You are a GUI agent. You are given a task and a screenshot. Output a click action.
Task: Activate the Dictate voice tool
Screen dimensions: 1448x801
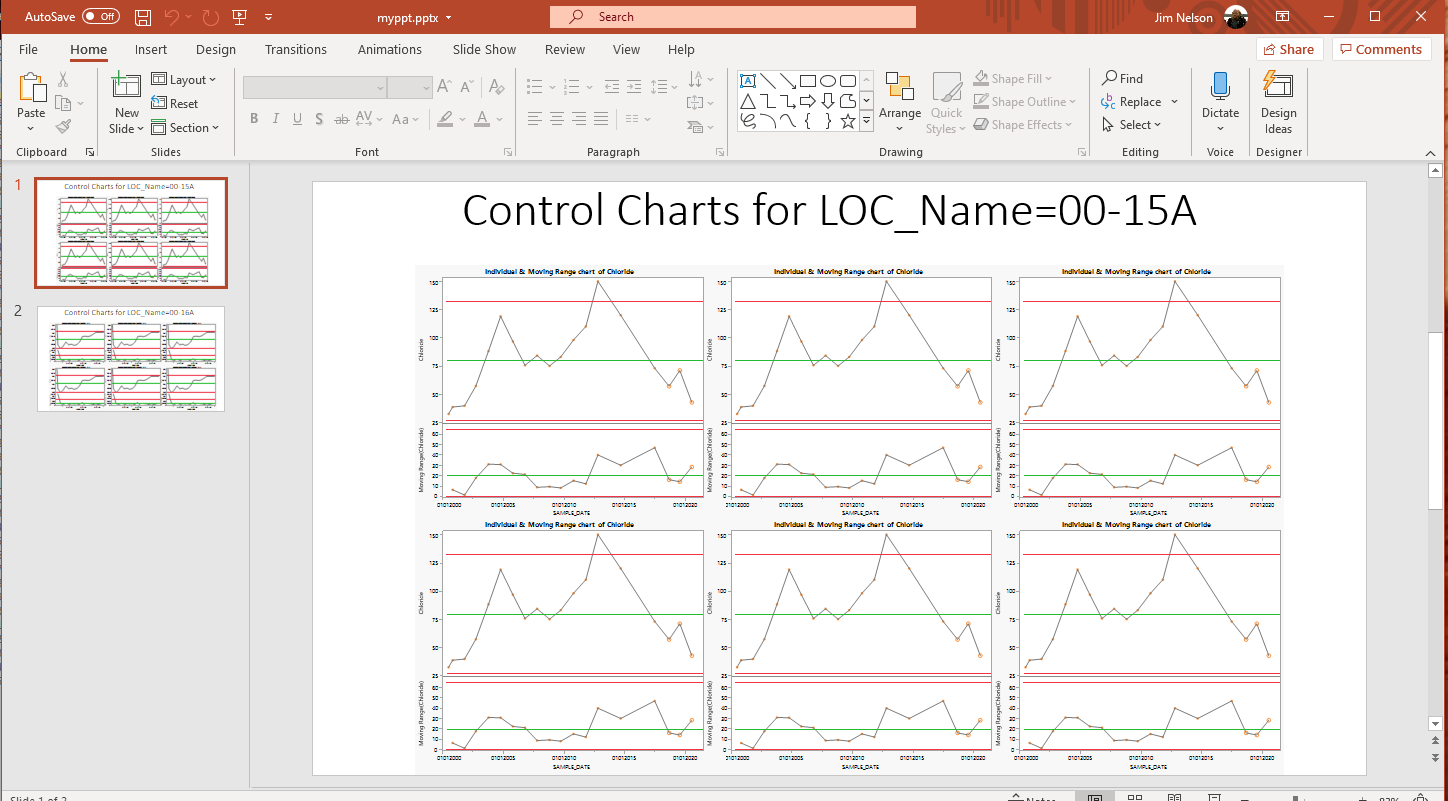click(x=1220, y=100)
